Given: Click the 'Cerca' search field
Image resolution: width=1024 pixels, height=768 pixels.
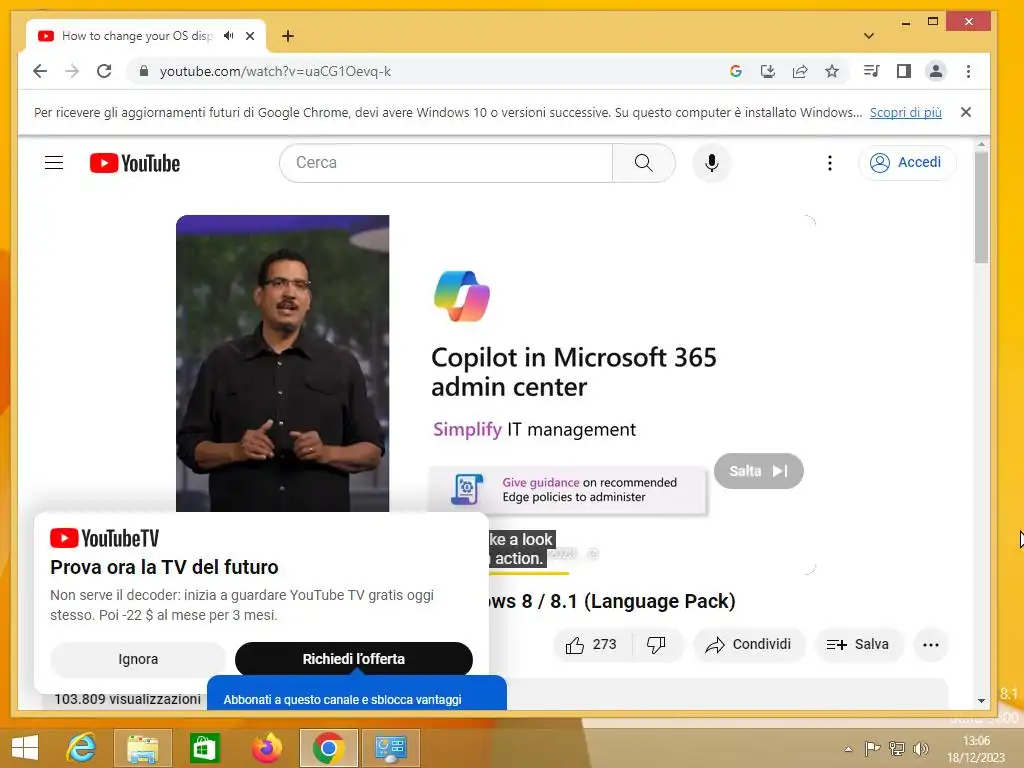Looking at the screenshot, I should pyautogui.click(x=446, y=163).
